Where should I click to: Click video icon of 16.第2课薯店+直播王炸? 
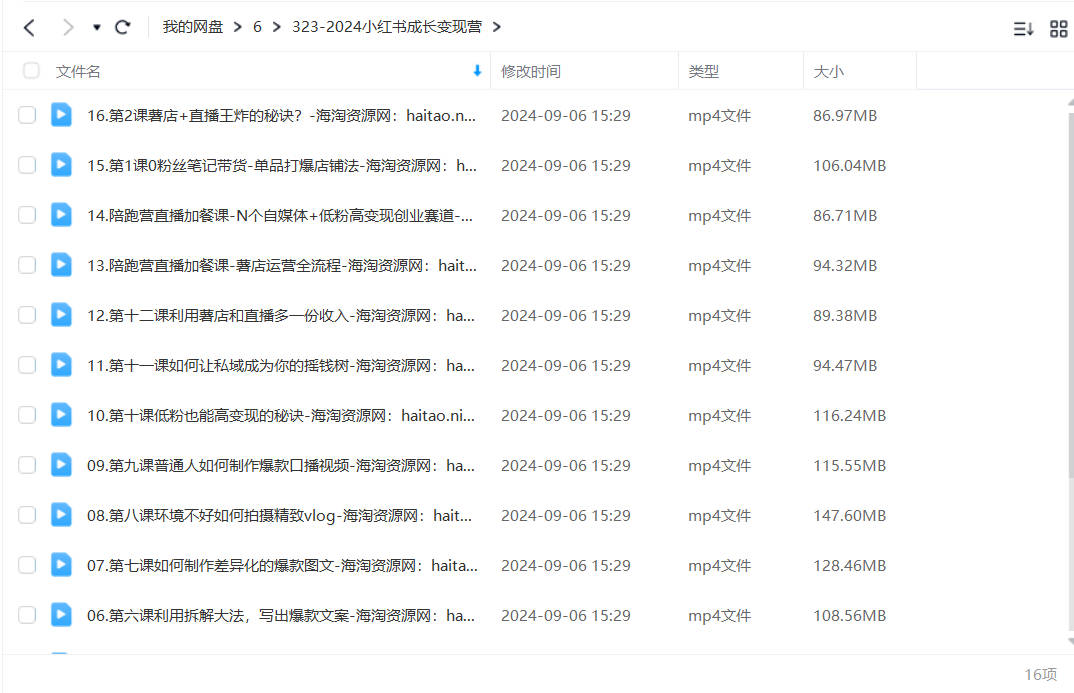pyautogui.click(x=61, y=114)
